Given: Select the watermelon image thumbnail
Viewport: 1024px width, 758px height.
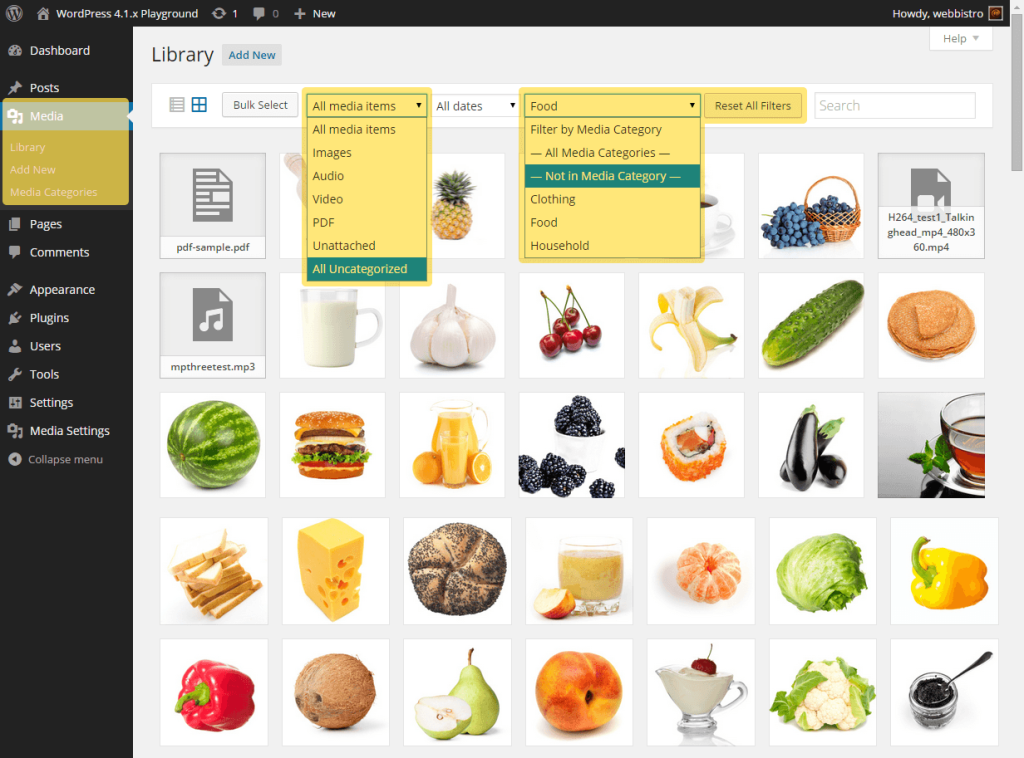Looking at the screenshot, I should 212,445.
